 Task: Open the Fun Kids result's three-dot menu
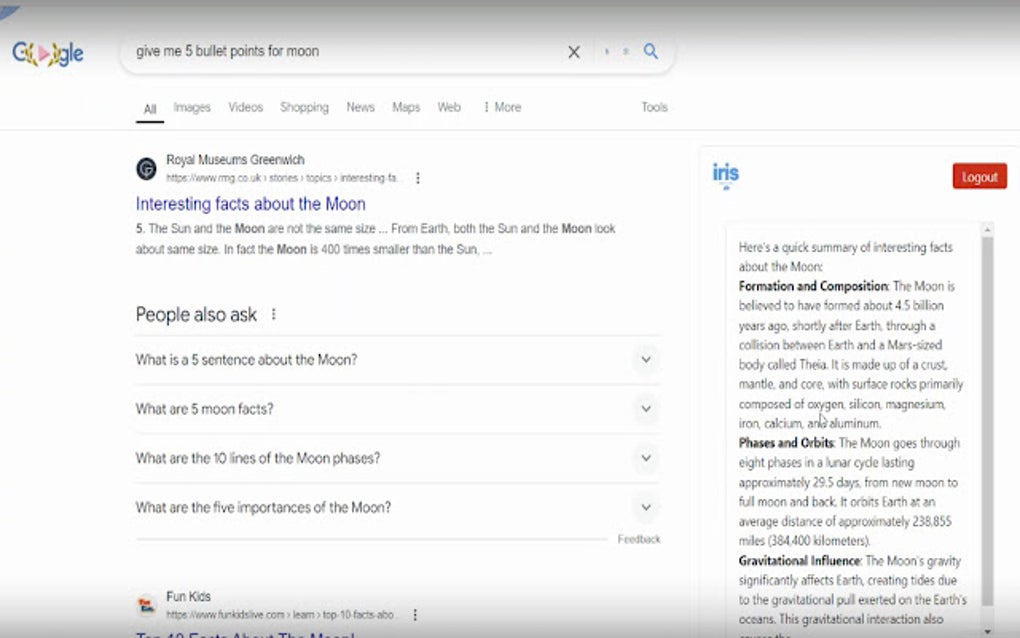click(415, 613)
